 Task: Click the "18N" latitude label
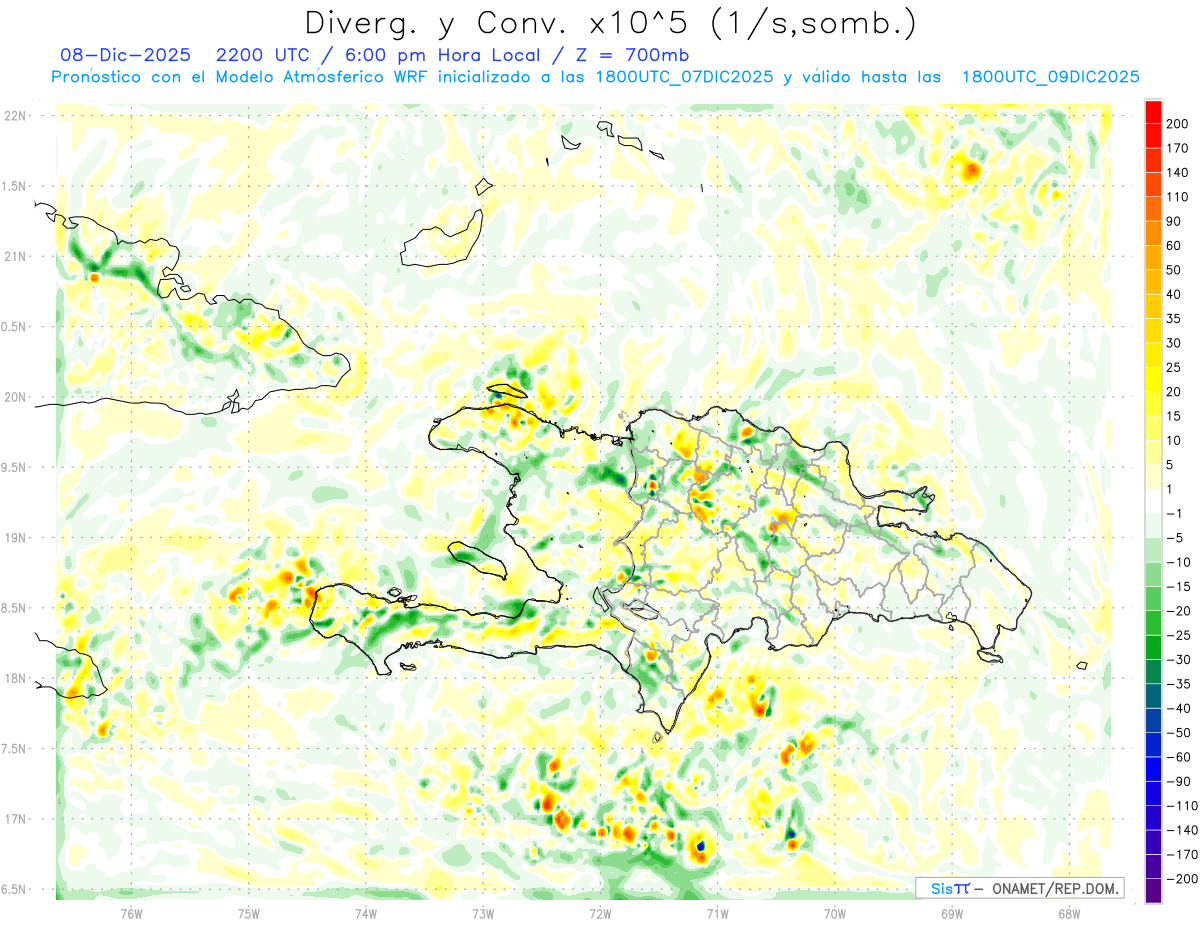(14, 679)
